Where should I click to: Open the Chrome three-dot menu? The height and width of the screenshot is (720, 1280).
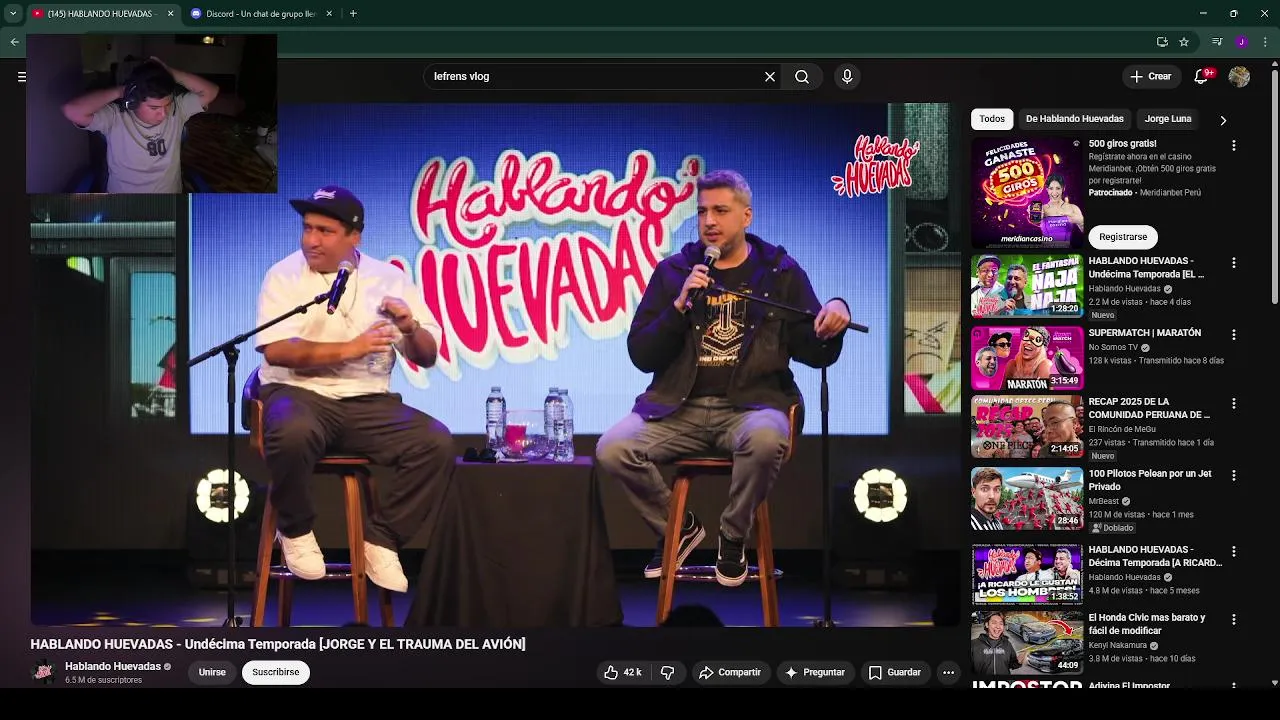click(x=1265, y=42)
